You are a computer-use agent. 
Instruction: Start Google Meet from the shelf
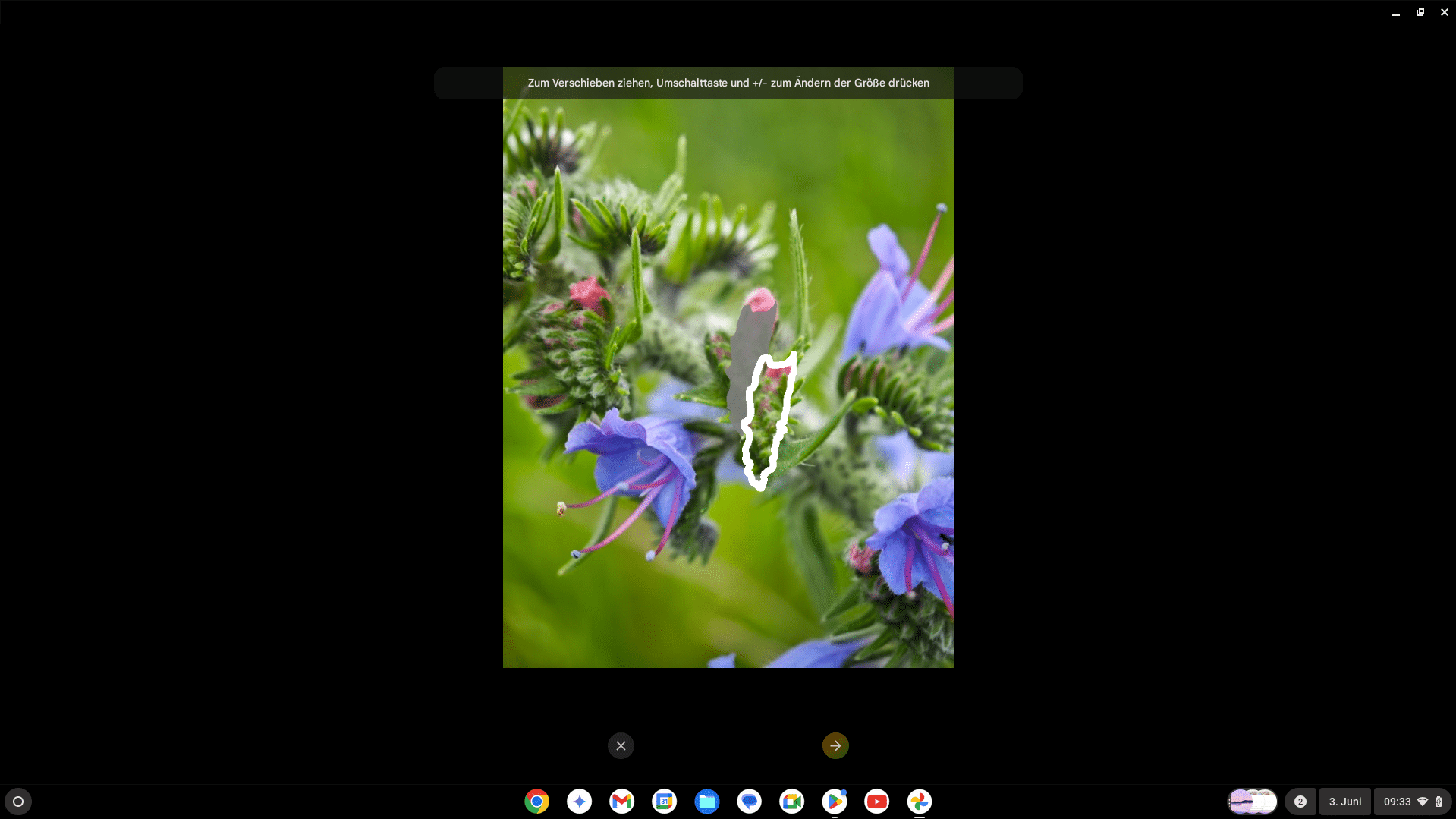point(791,802)
